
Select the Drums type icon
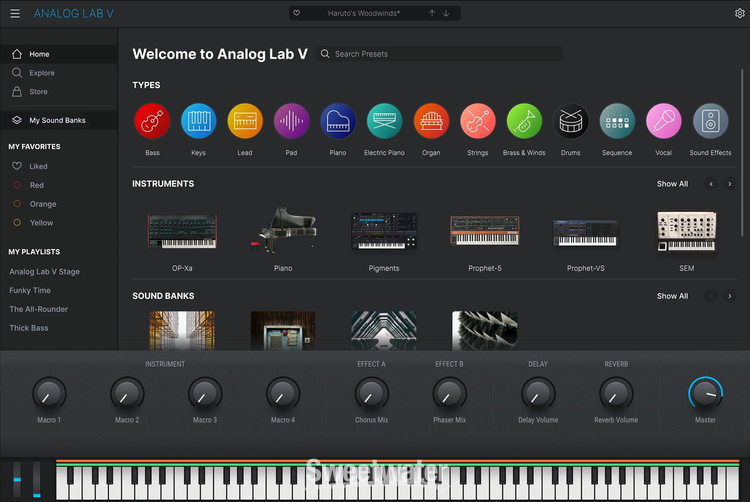point(570,121)
